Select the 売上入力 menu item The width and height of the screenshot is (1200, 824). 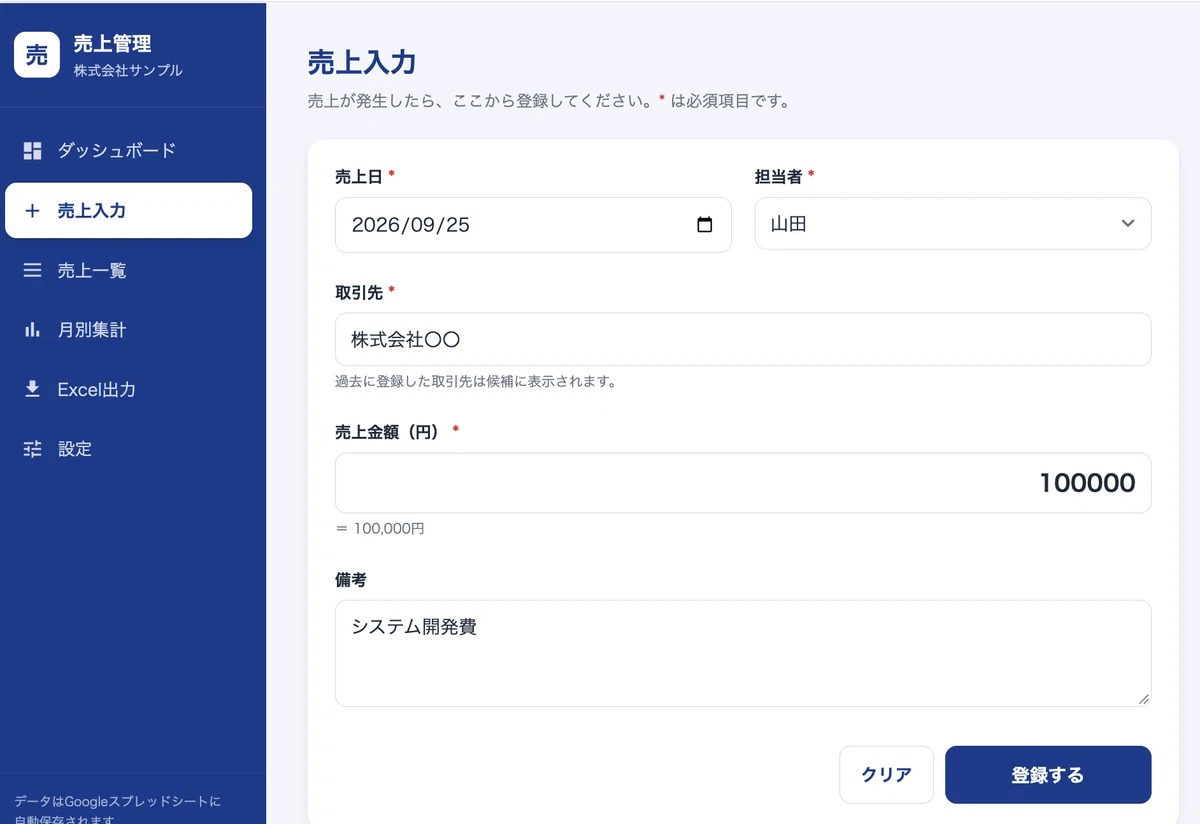[128, 211]
